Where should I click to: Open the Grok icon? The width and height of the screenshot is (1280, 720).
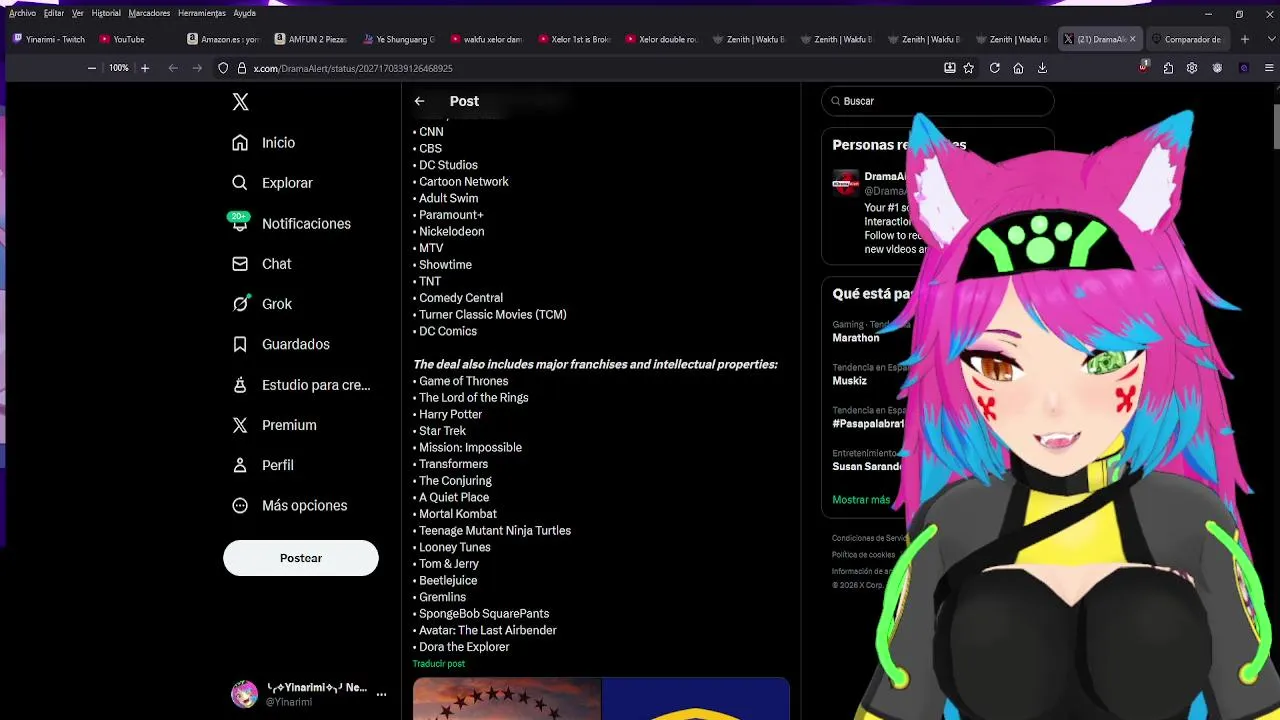point(240,304)
